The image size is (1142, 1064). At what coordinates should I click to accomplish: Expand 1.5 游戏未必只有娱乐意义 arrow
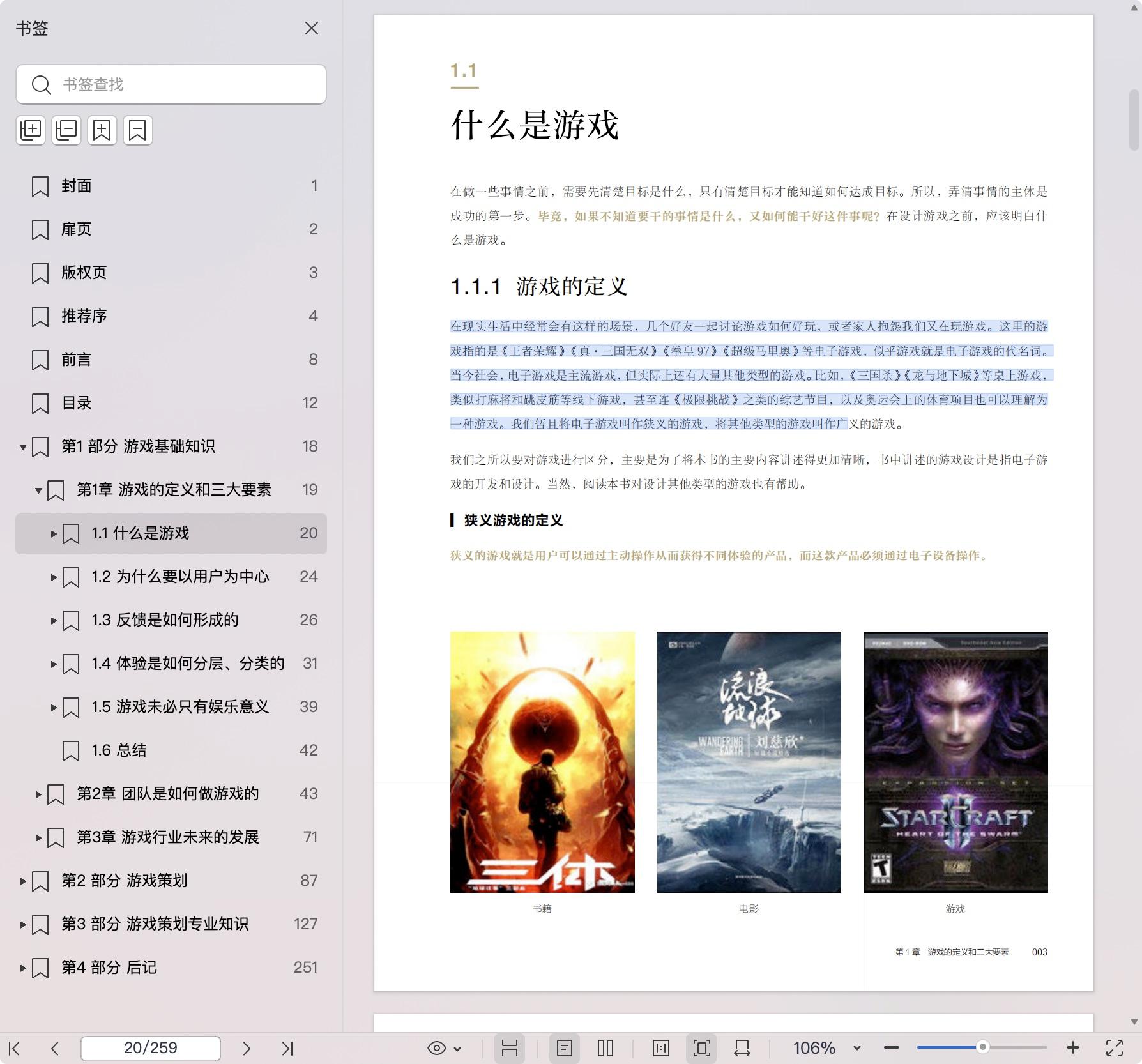(x=54, y=708)
